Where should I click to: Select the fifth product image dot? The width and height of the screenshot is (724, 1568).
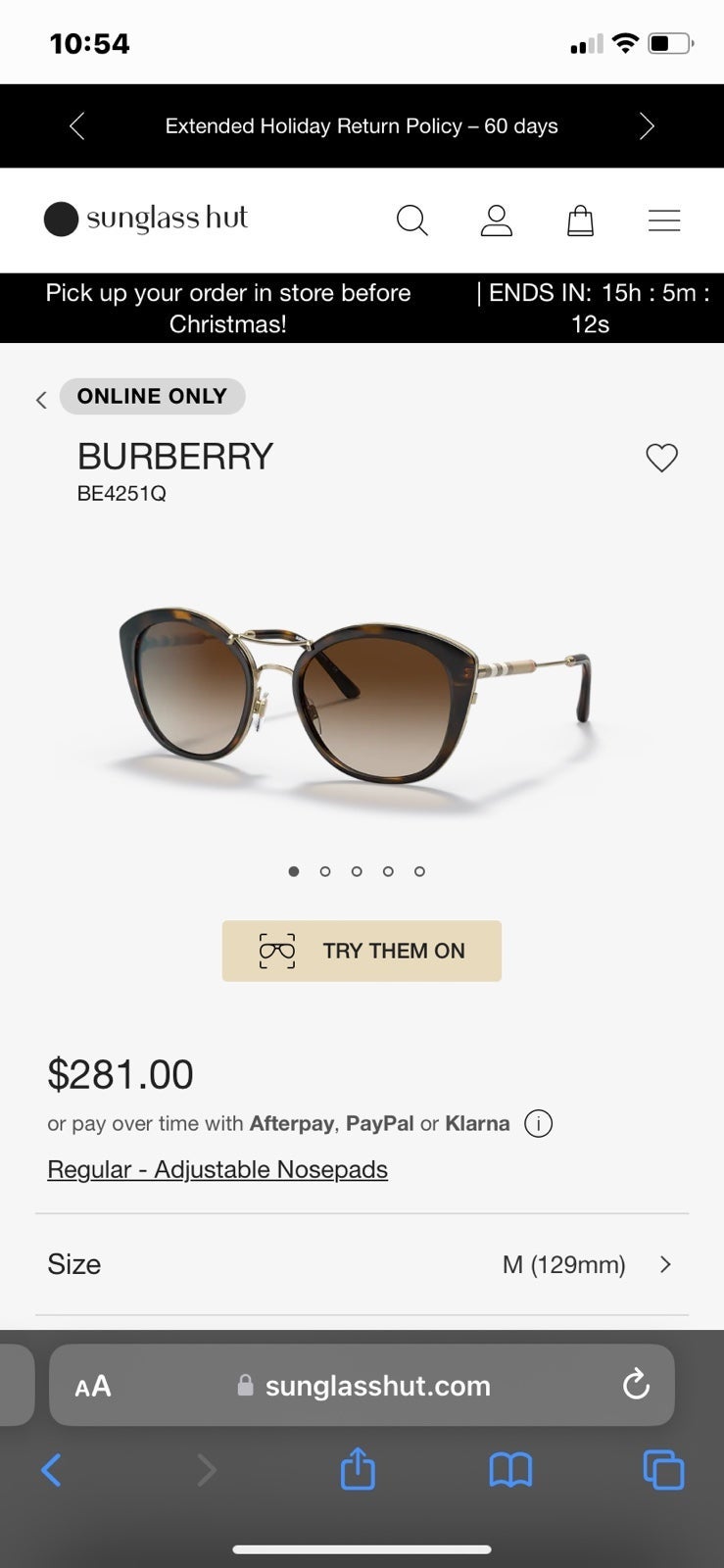(x=419, y=871)
